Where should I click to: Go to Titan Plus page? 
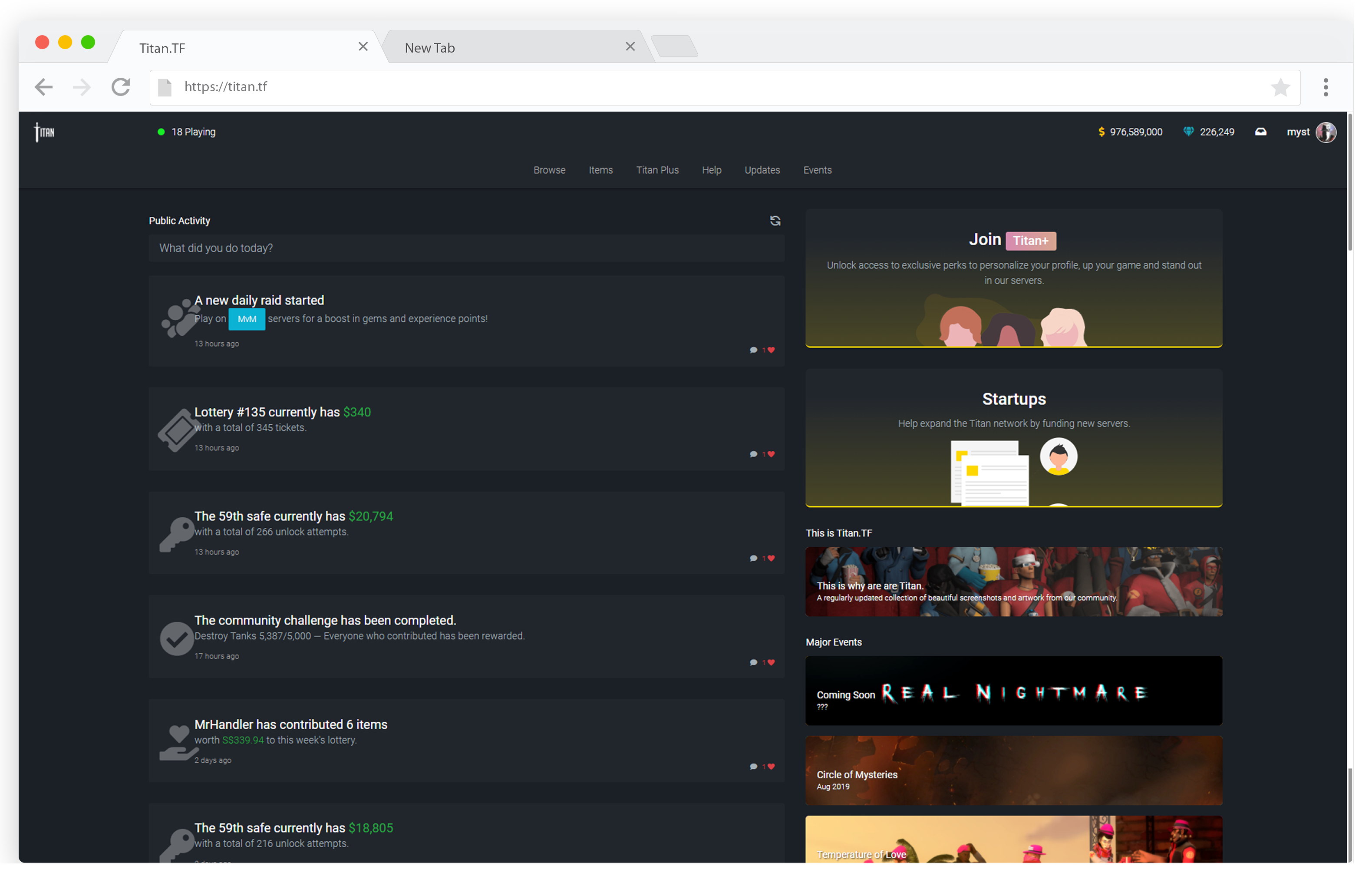pos(658,170)
